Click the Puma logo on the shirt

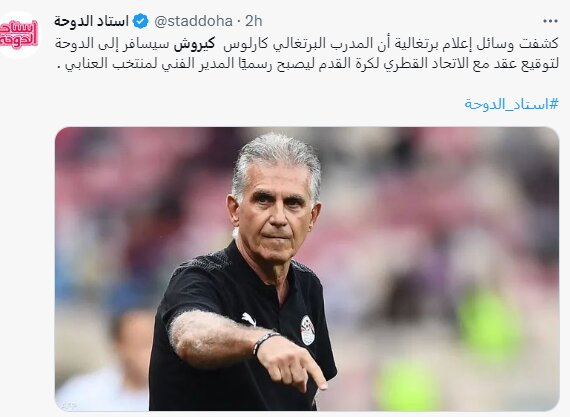coord(249,318)
